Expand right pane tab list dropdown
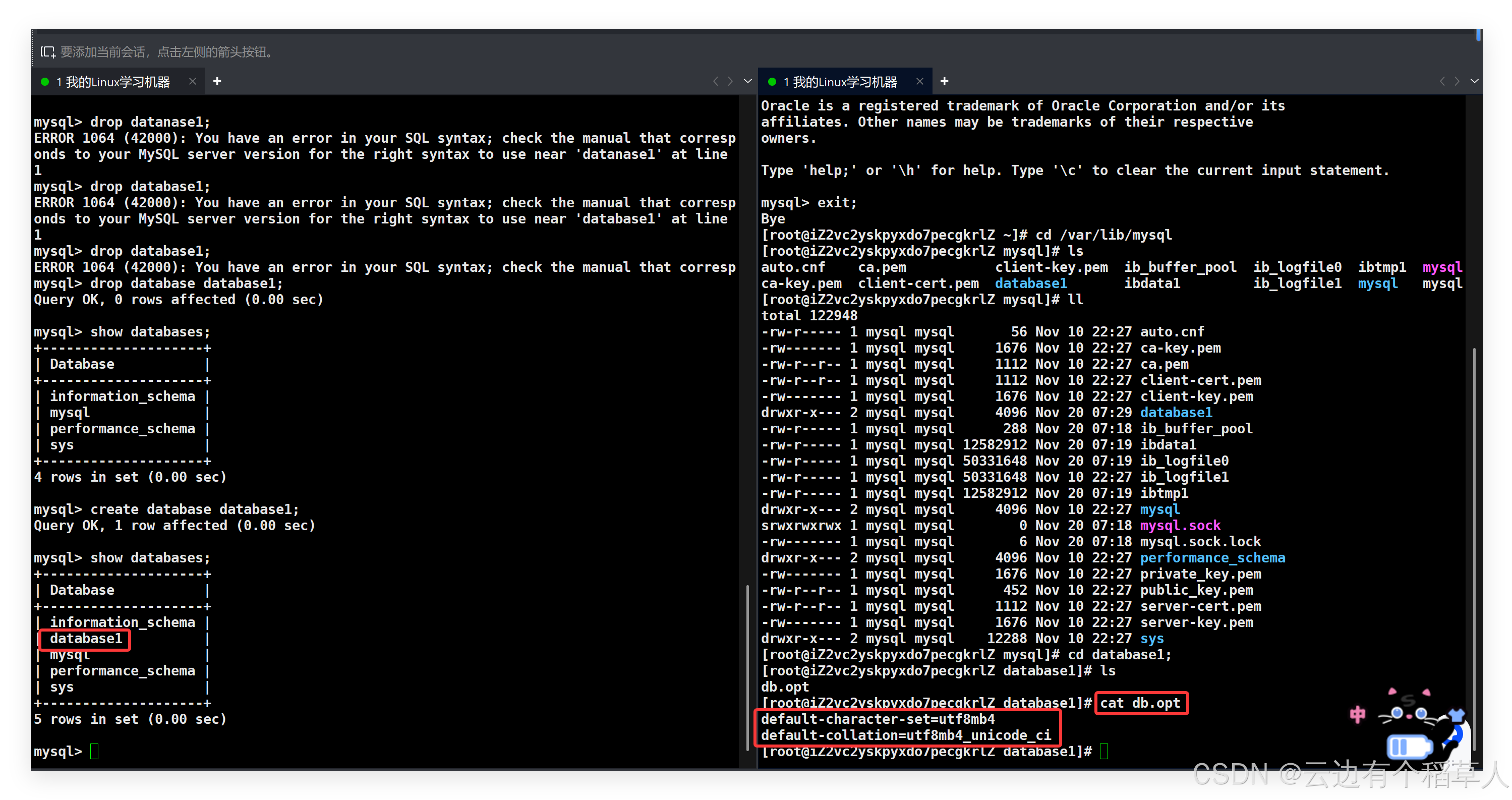This screenshot has width=1512, height=800. 1474,81
